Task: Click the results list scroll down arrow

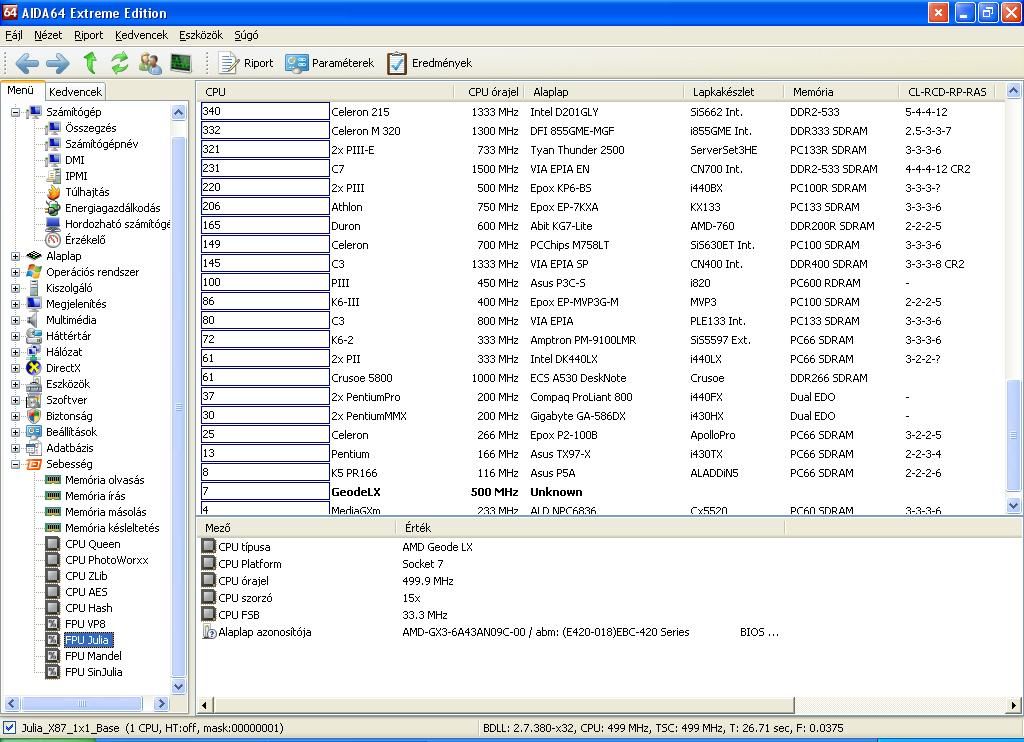Action: (x=1013, y=505)
